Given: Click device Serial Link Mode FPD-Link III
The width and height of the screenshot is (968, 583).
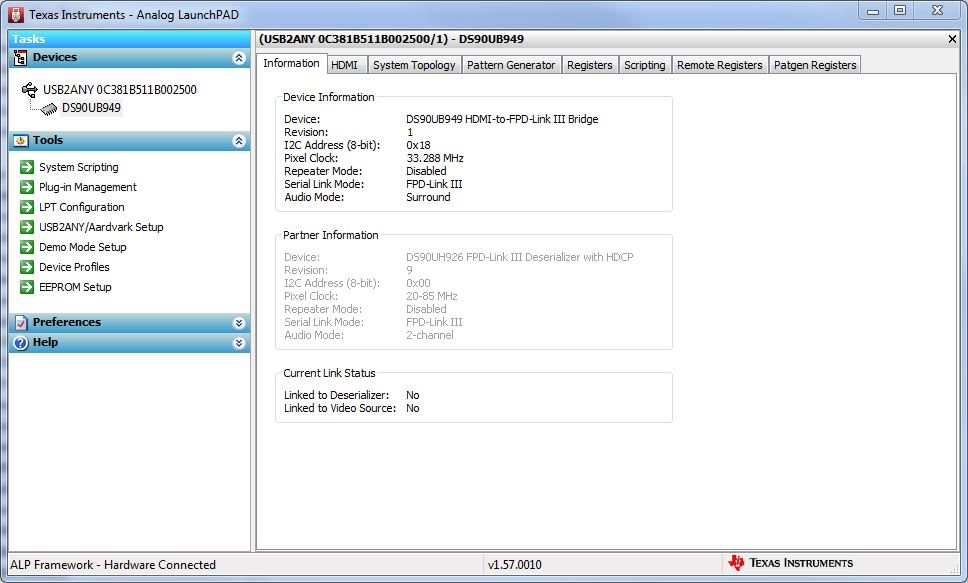Looking at the screenshot, I should coord(434,184).
